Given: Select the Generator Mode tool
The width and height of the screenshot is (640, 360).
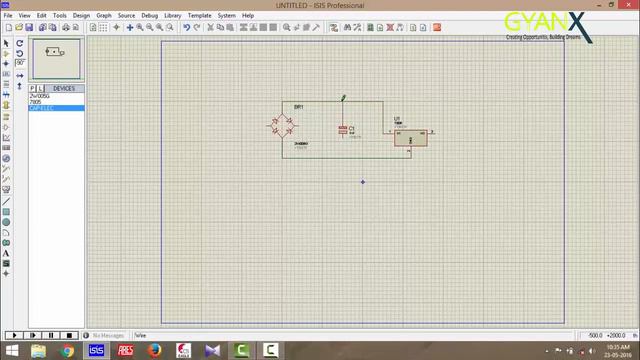Looking at the screenshot, I should 6,158.
